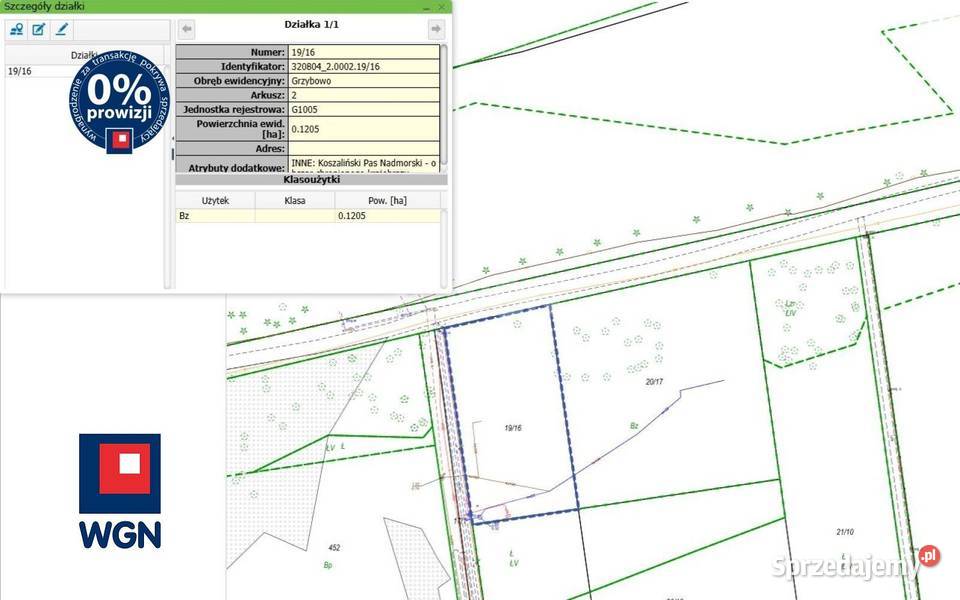Click the Jednostka rejestrowa field label

(234, 110)
